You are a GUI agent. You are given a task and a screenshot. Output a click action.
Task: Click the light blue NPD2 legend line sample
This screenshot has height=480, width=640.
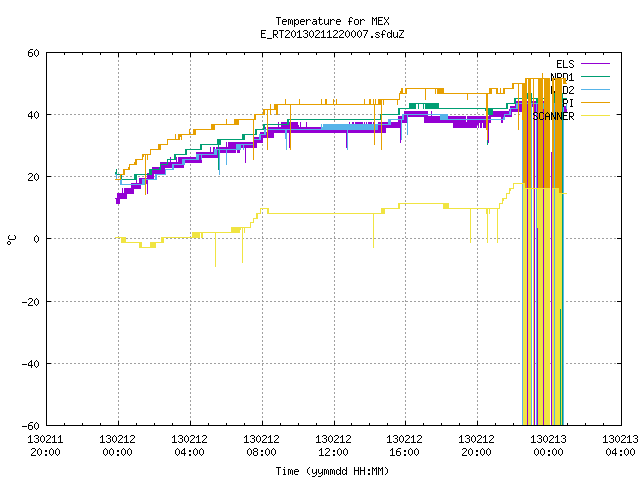[x=595, y=89]
